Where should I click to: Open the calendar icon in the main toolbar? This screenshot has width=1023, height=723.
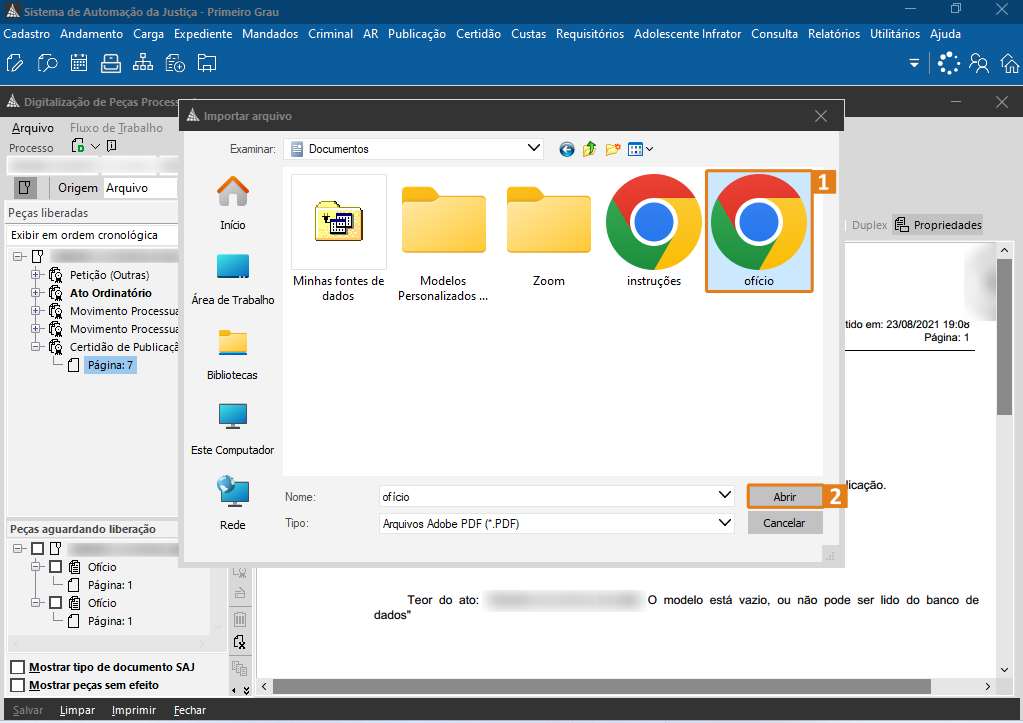79,63
